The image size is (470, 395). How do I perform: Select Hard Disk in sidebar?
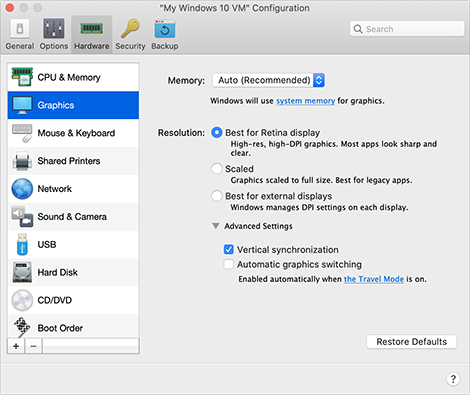tap(73, 272)
